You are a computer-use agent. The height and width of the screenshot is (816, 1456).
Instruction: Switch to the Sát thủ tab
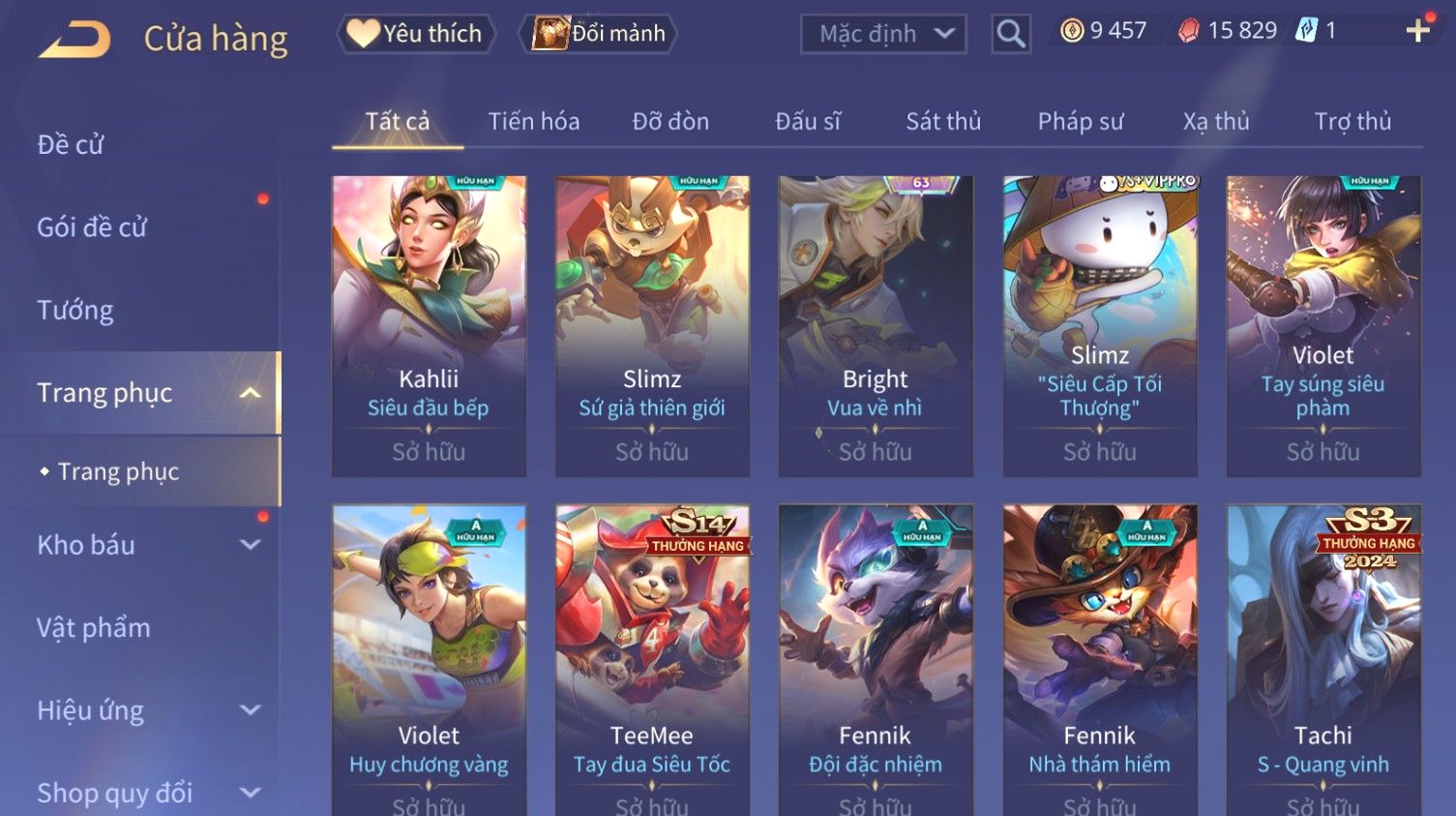tap(943, 122)
